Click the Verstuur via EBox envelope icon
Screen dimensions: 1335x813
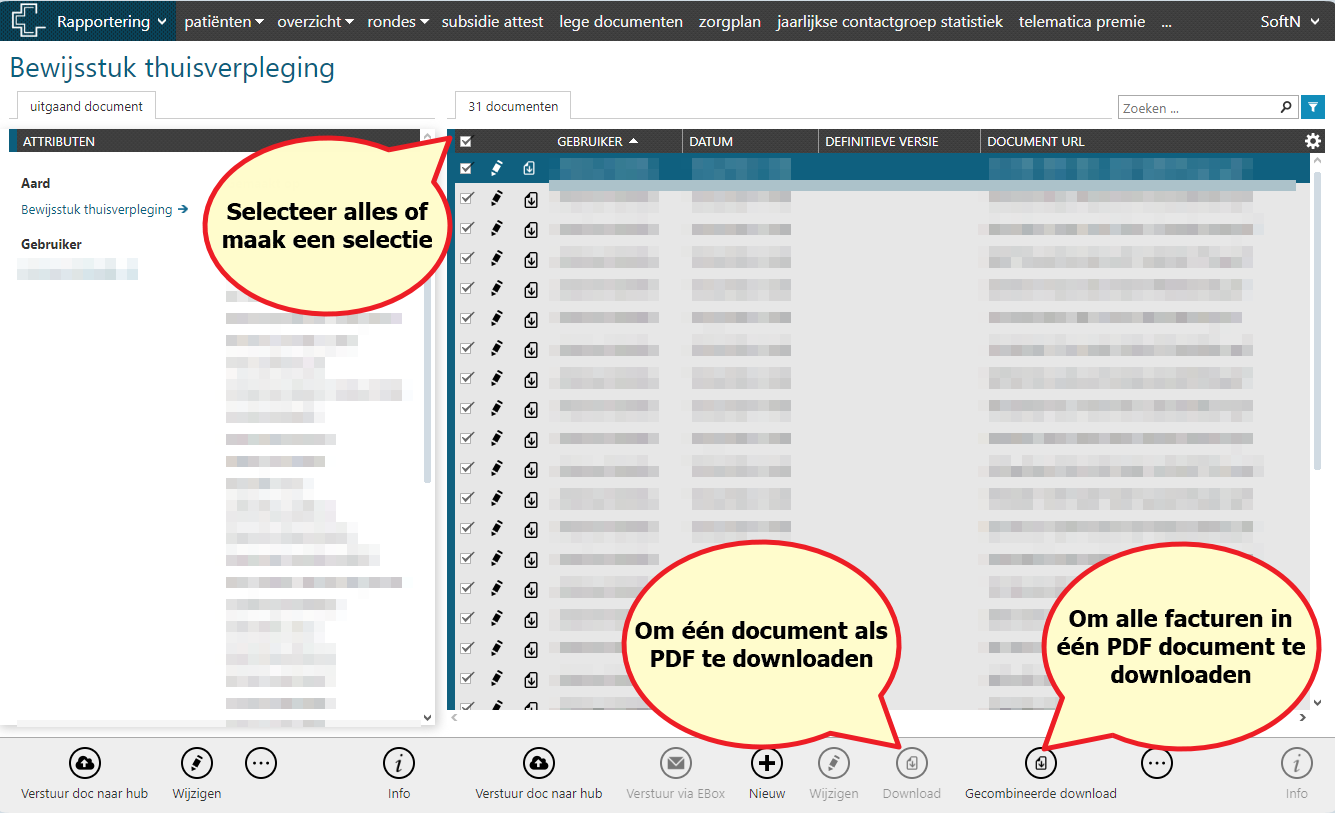click(x=676, y=764)
